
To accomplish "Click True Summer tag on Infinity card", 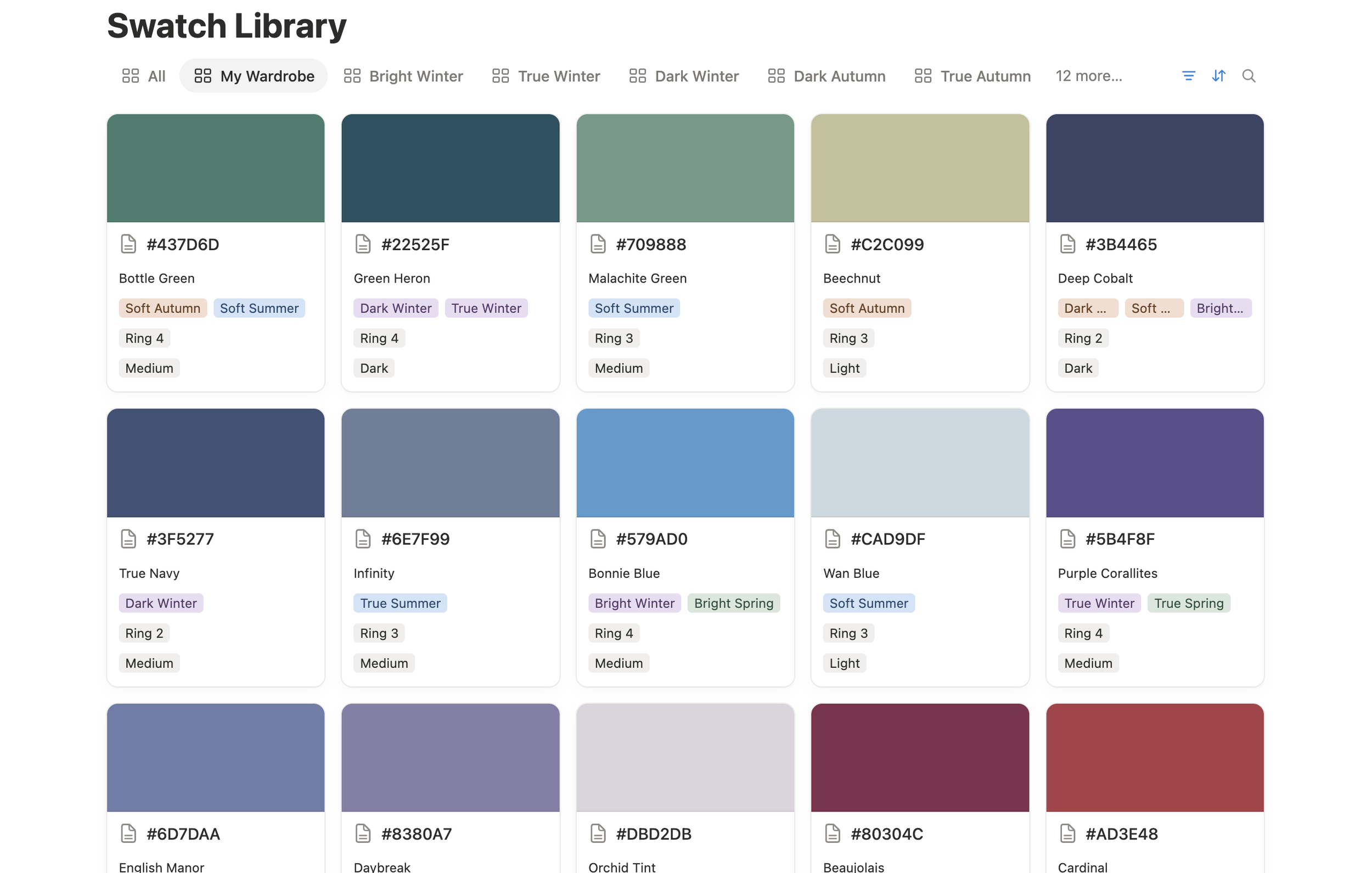I will pos(401,603).
